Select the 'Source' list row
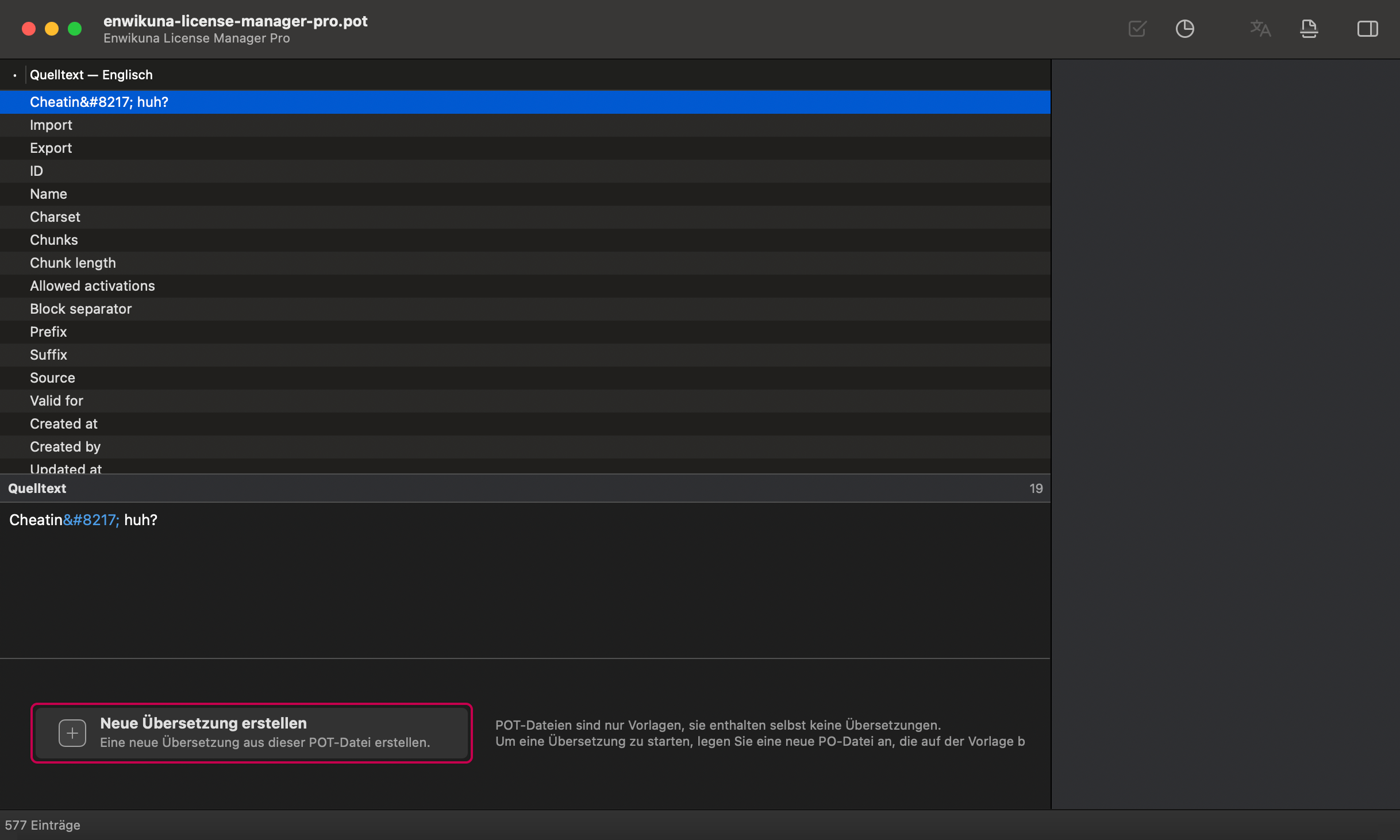Screen dimensions: 1400x840 coord(525,378)
